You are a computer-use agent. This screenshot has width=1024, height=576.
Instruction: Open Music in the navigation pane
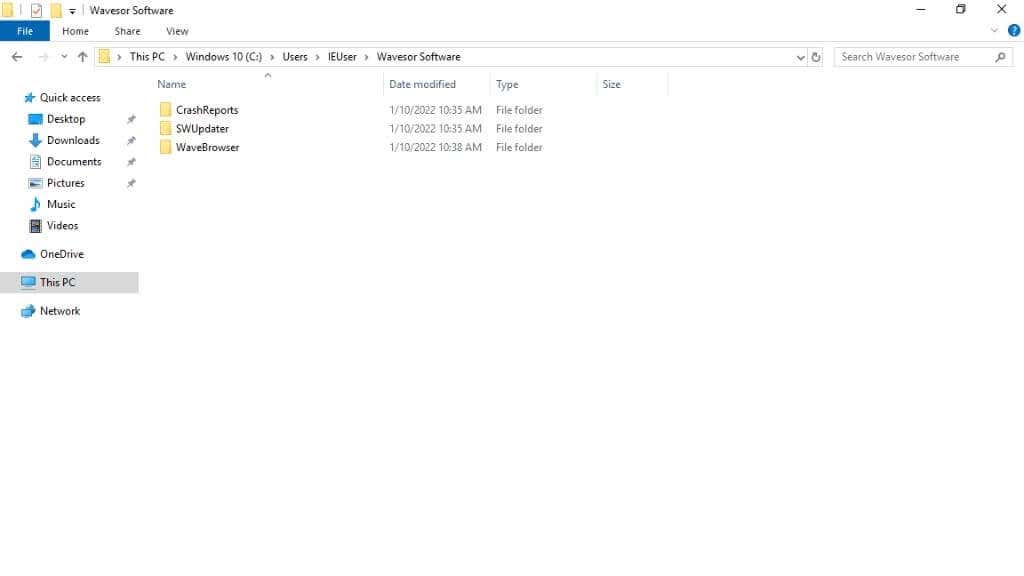coord(61,204)
